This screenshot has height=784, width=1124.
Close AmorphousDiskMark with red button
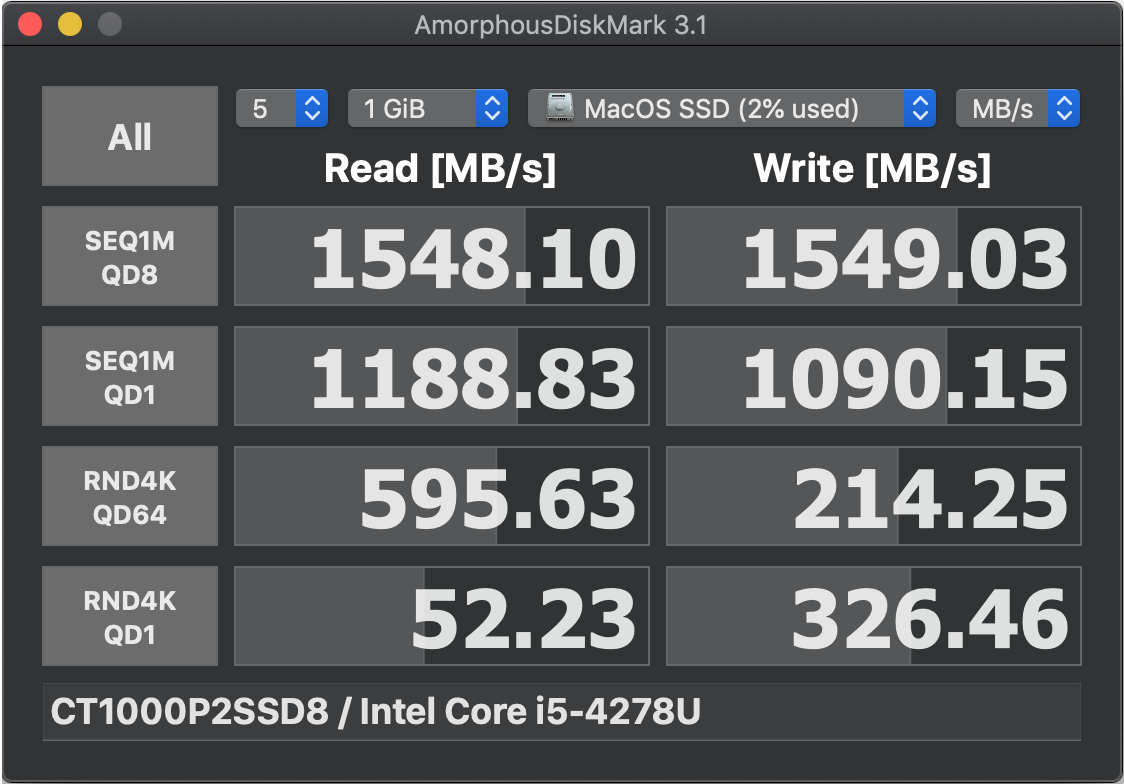(x=30, y=24)
